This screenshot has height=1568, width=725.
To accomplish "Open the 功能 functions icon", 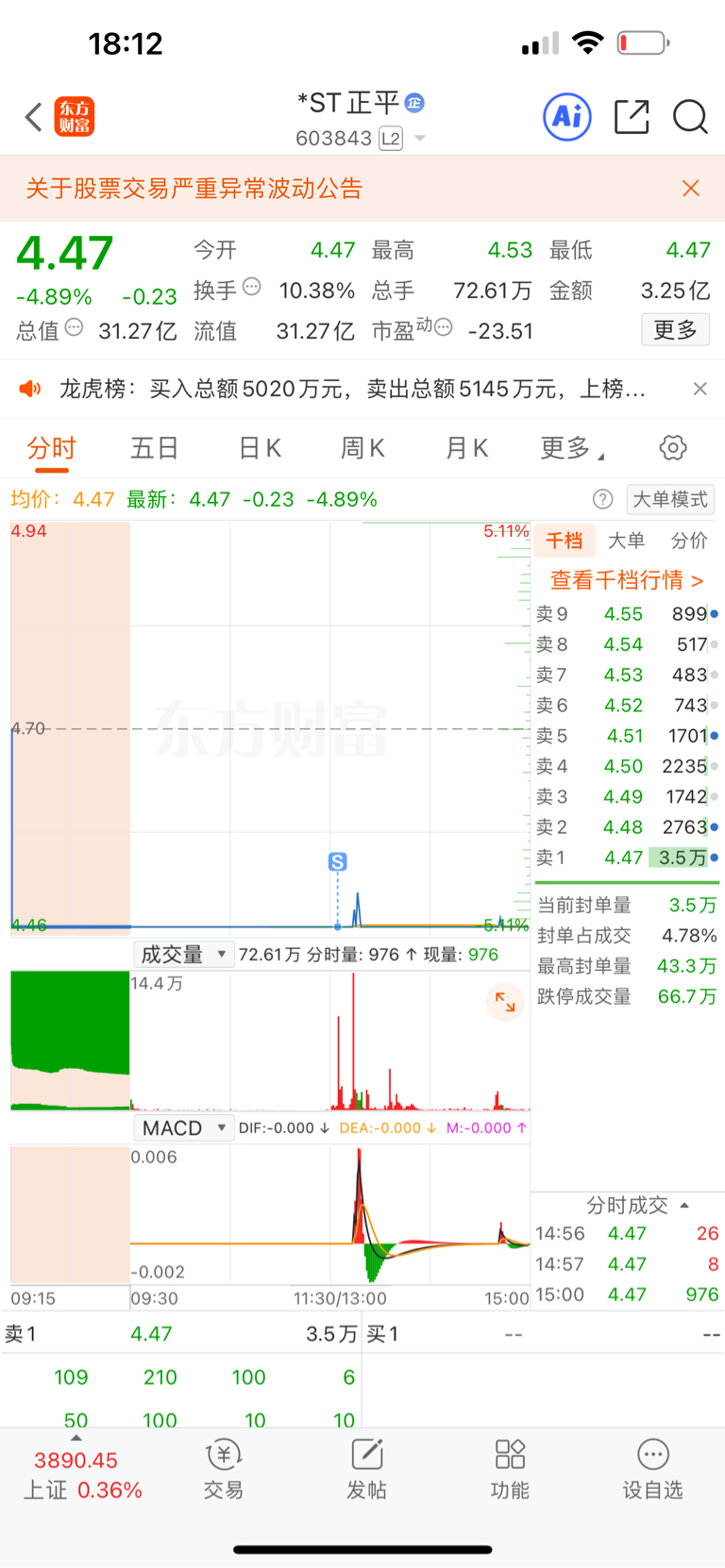I will (510, 1470).
